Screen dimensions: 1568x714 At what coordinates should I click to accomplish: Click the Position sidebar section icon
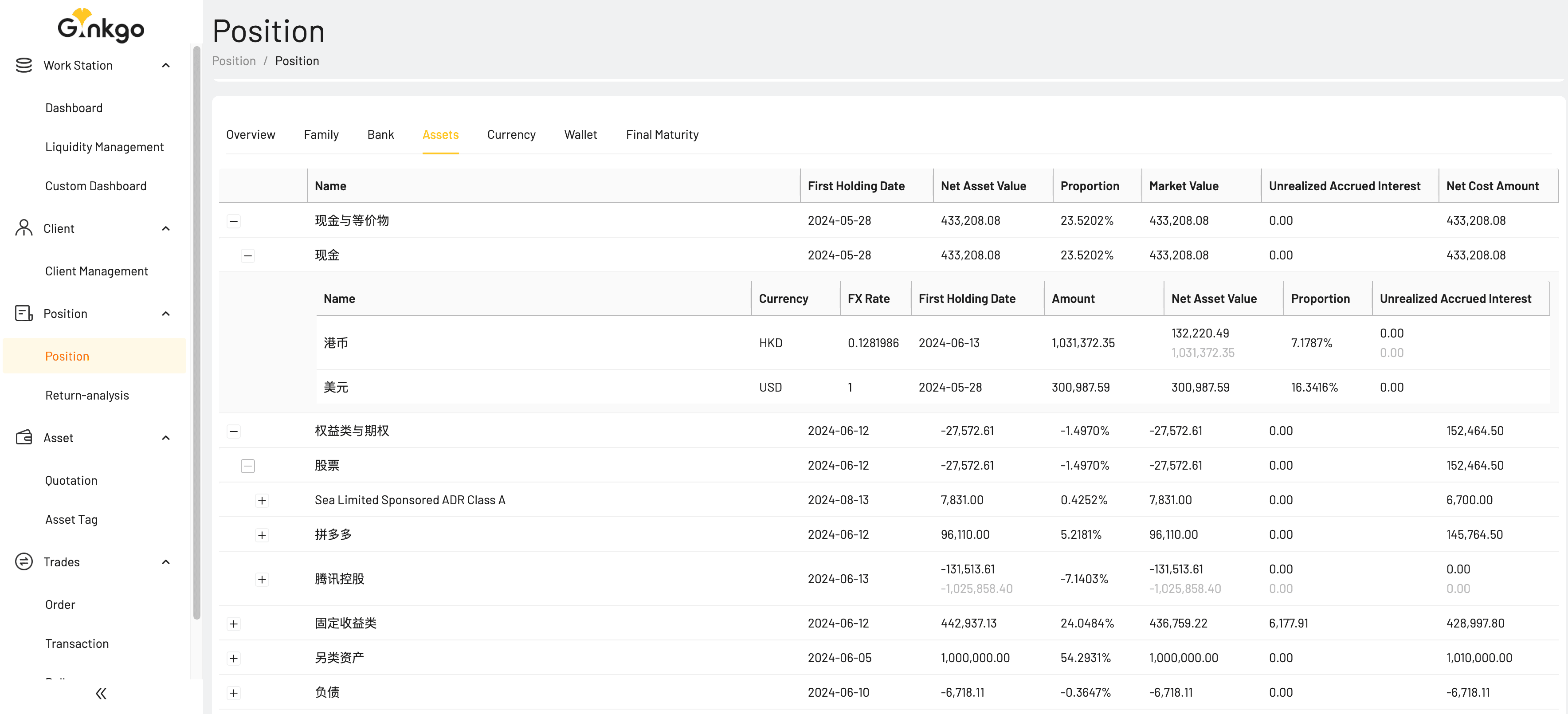(24, 314)
